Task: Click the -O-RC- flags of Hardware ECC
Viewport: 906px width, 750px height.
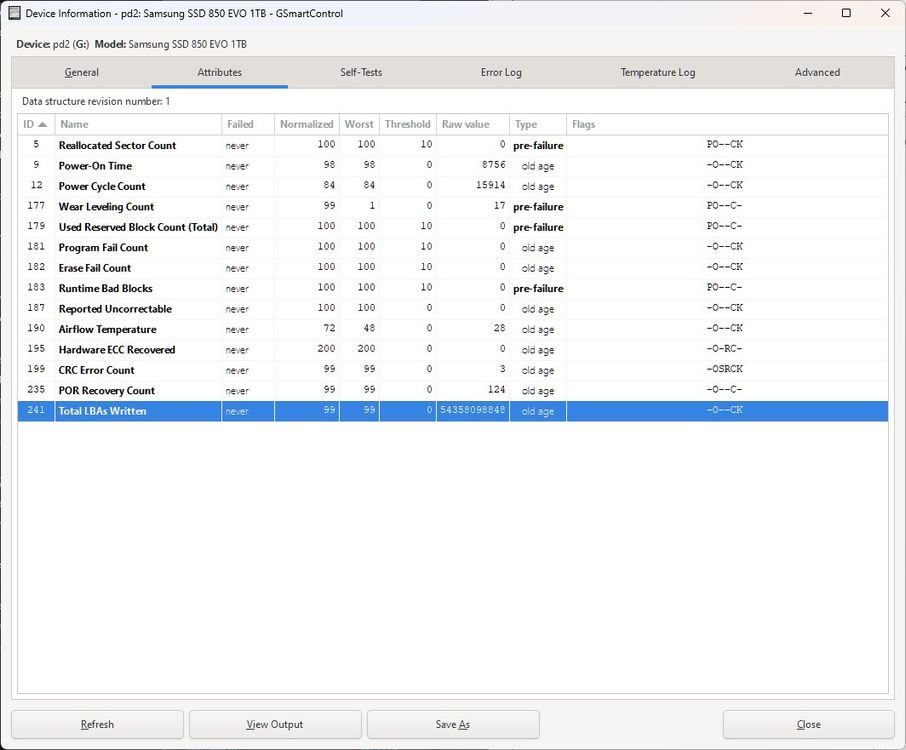Action: click(725, 348)
